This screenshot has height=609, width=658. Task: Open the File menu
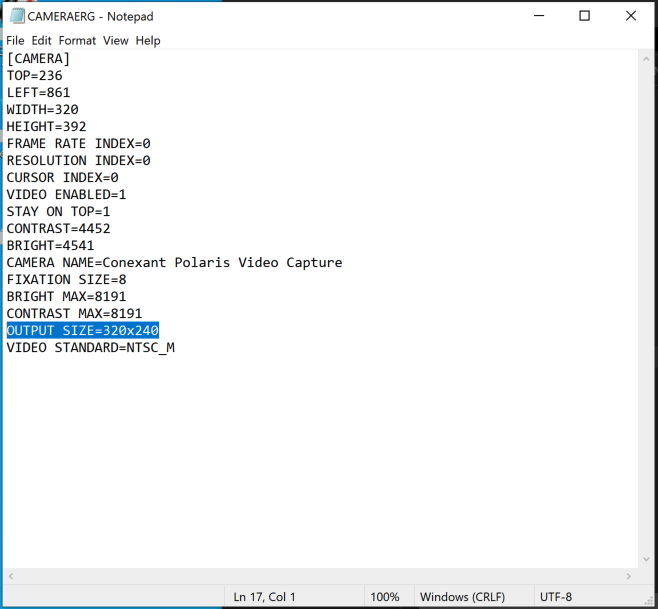click(x=15, y=41)
